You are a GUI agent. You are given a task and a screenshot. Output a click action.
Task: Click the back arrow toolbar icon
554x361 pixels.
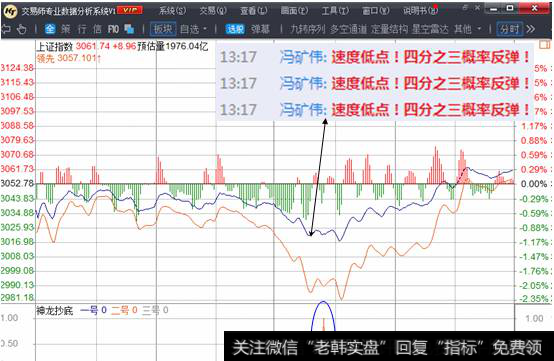click(x=6, y=29)
